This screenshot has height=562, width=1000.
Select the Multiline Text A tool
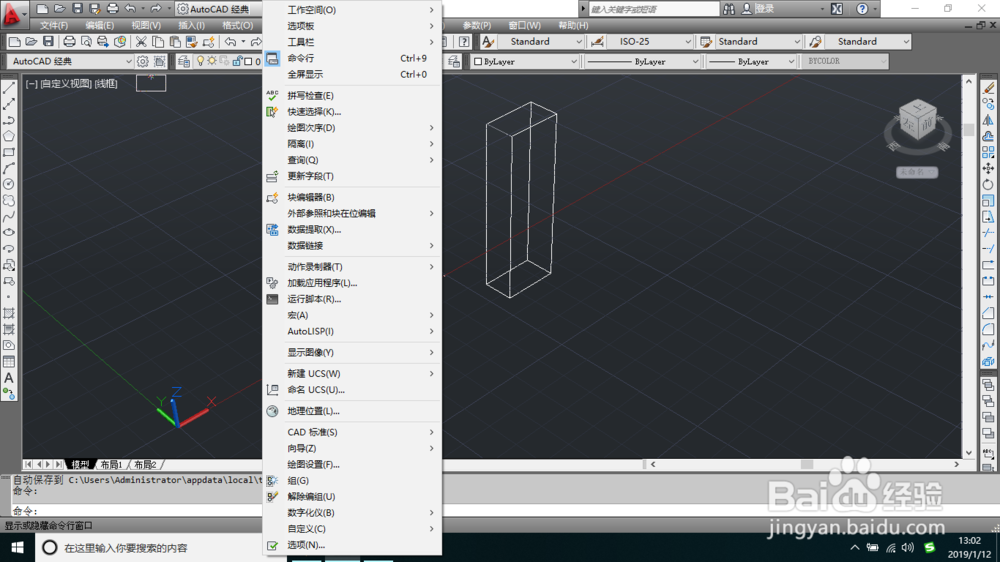click(9, 378)
